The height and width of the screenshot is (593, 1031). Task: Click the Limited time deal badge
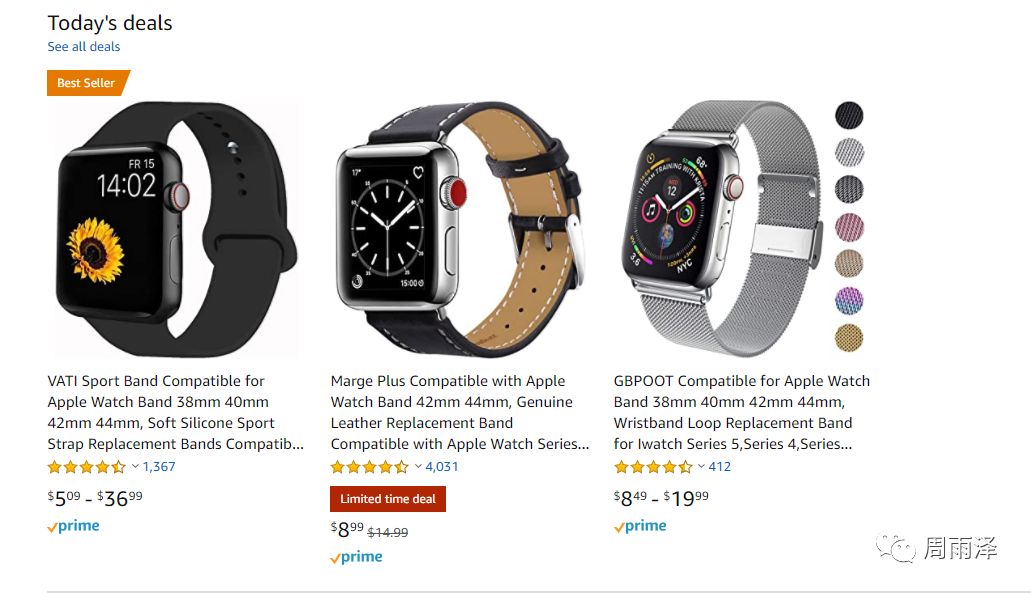pyautogui.click(x=388, y=499)
